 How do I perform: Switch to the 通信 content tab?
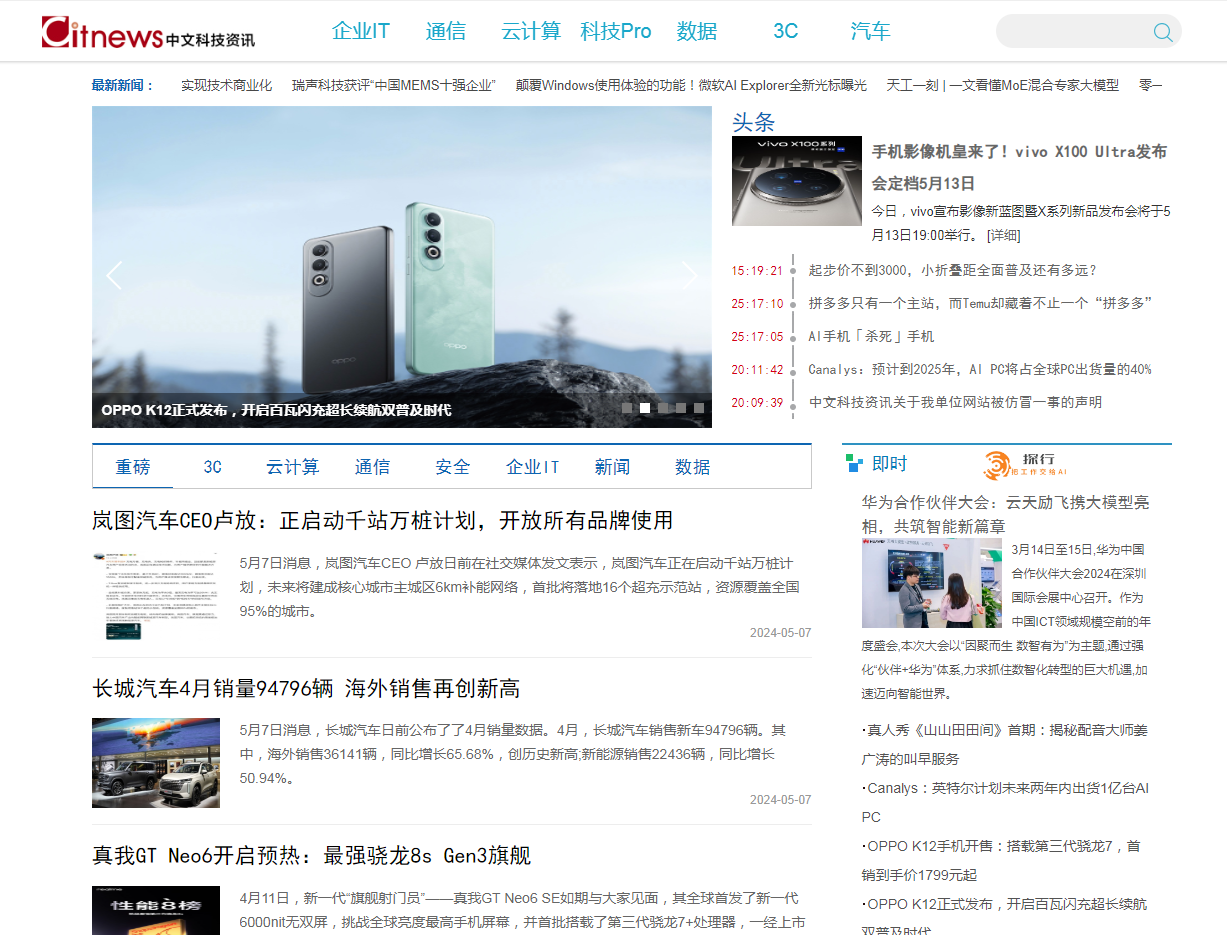click(373, 467)
